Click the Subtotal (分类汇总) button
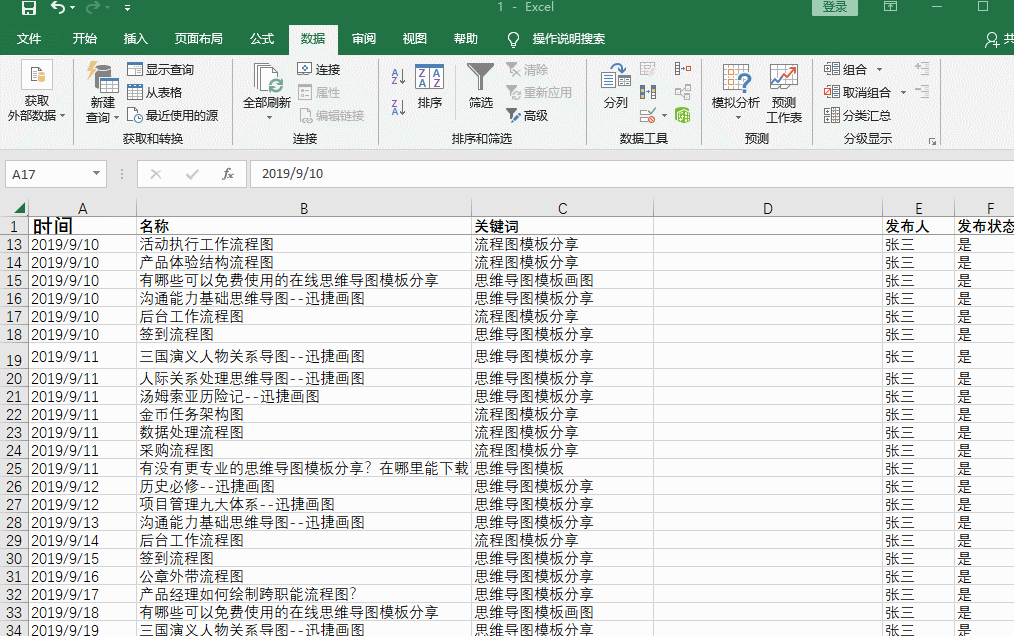This screenshot has width=1014, height=636. click(x=858, y=116)
